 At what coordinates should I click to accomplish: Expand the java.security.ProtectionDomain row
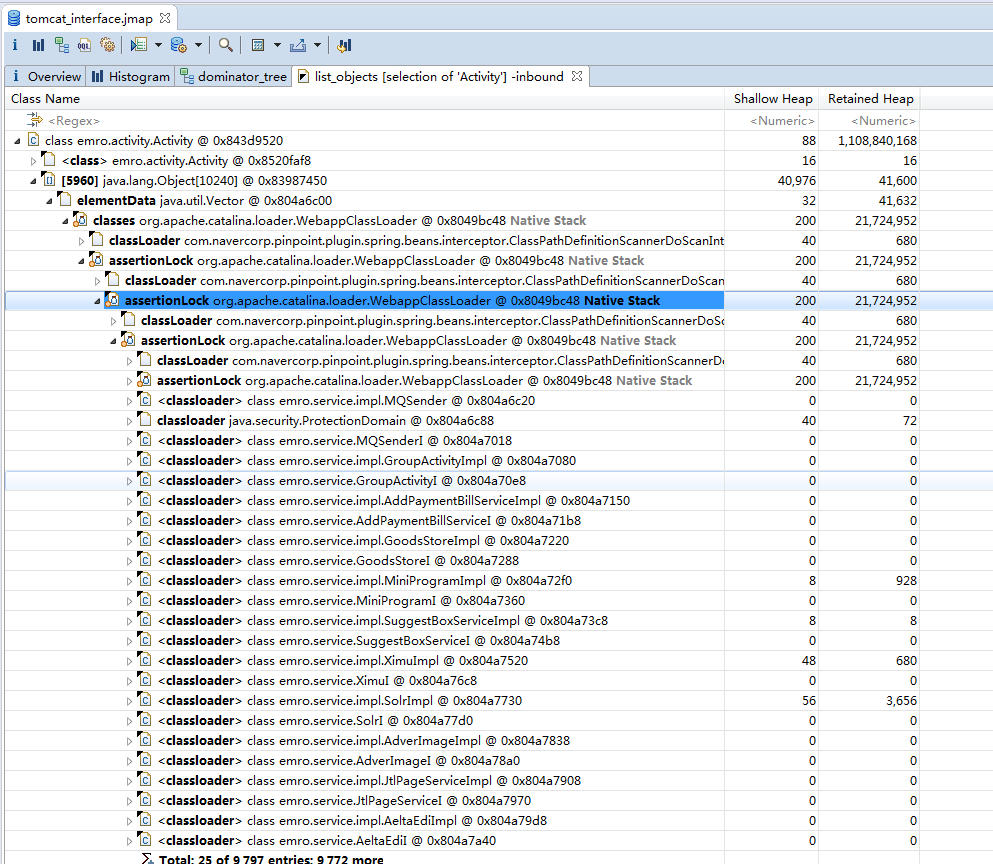(129, 421)
